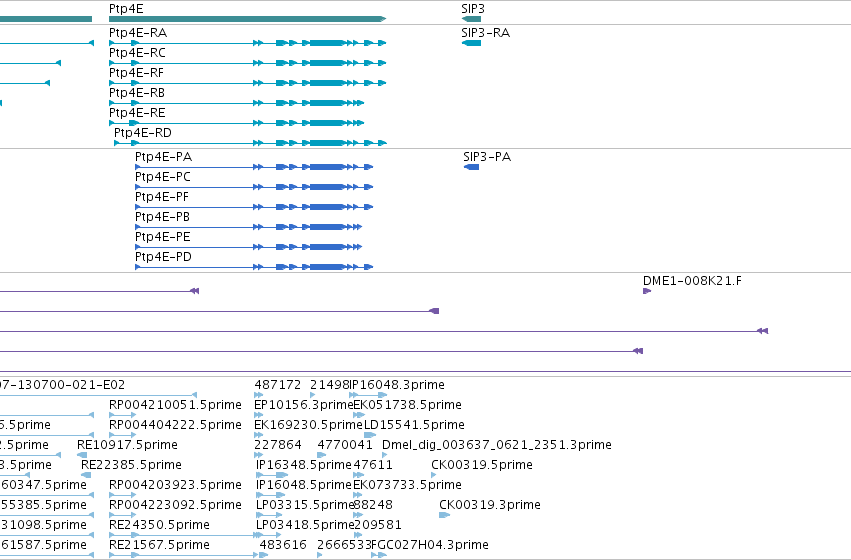Open the FGC027H04.3prime EST label
The height and width of the screenshot is (560, 851).
(x=430, y=545)
